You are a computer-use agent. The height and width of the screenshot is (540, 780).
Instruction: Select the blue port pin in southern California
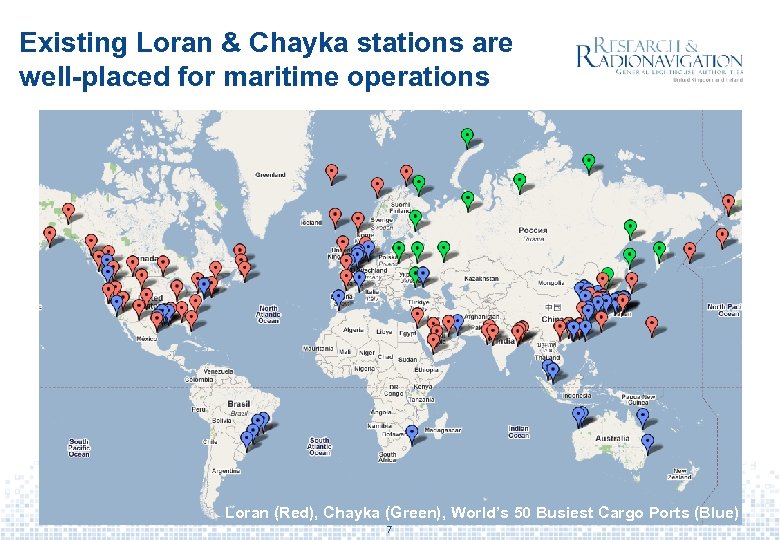point(116,304)
